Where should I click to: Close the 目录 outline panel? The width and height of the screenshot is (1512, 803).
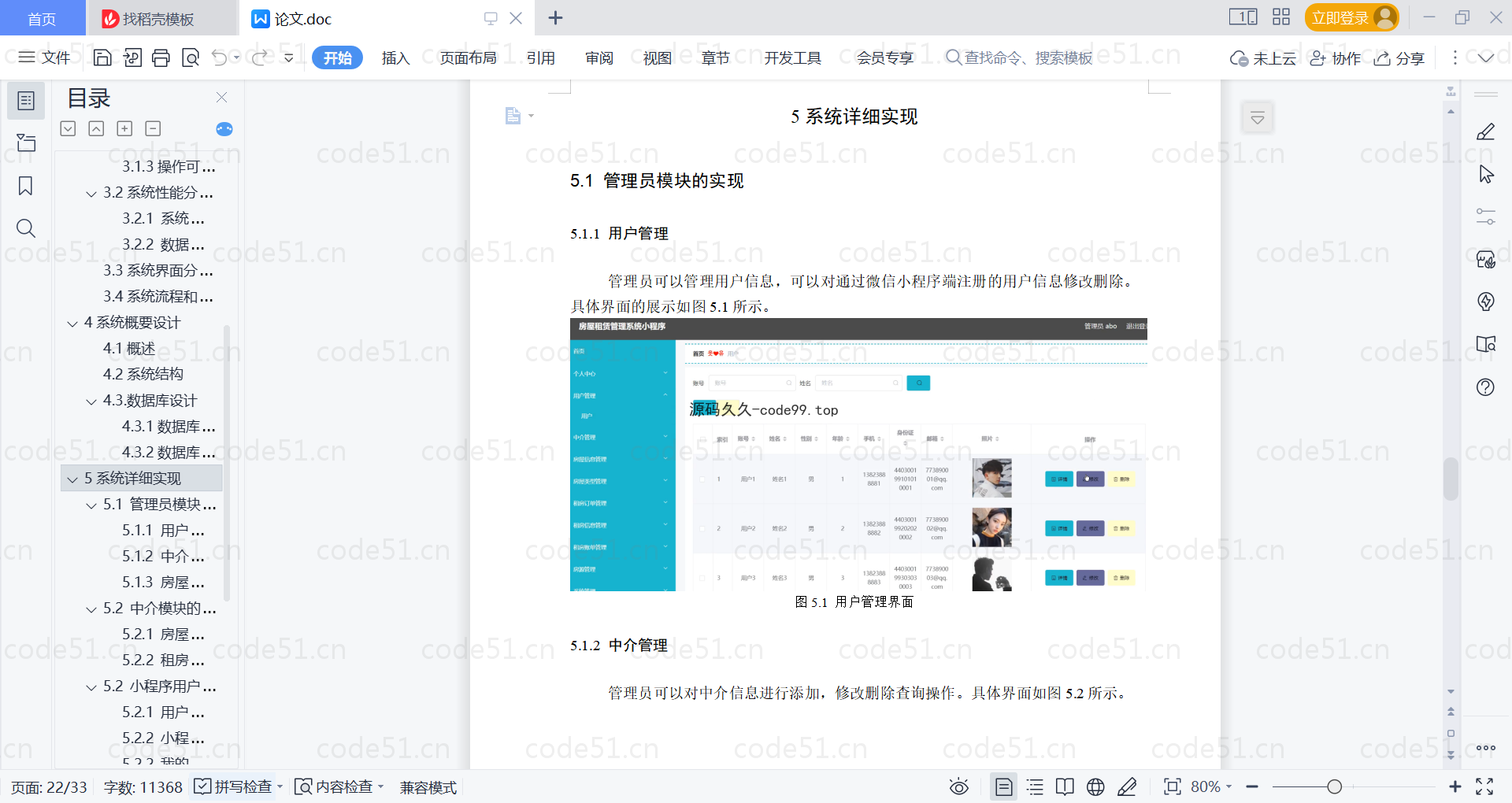pos(222,98)
